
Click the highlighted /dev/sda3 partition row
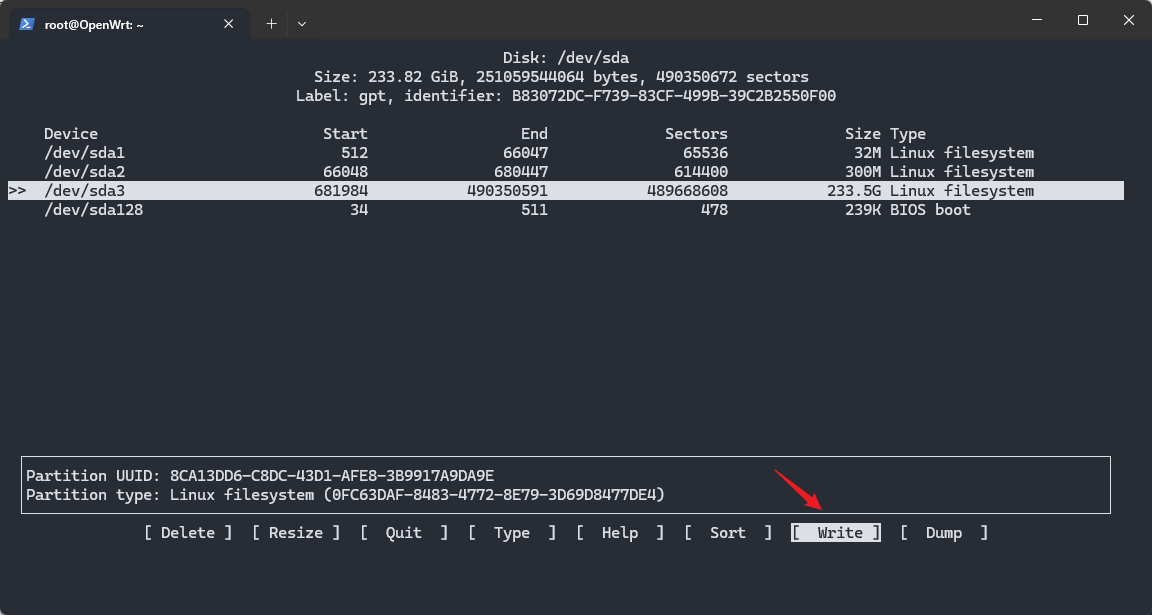pyautogui.click(x=94, y=190)
